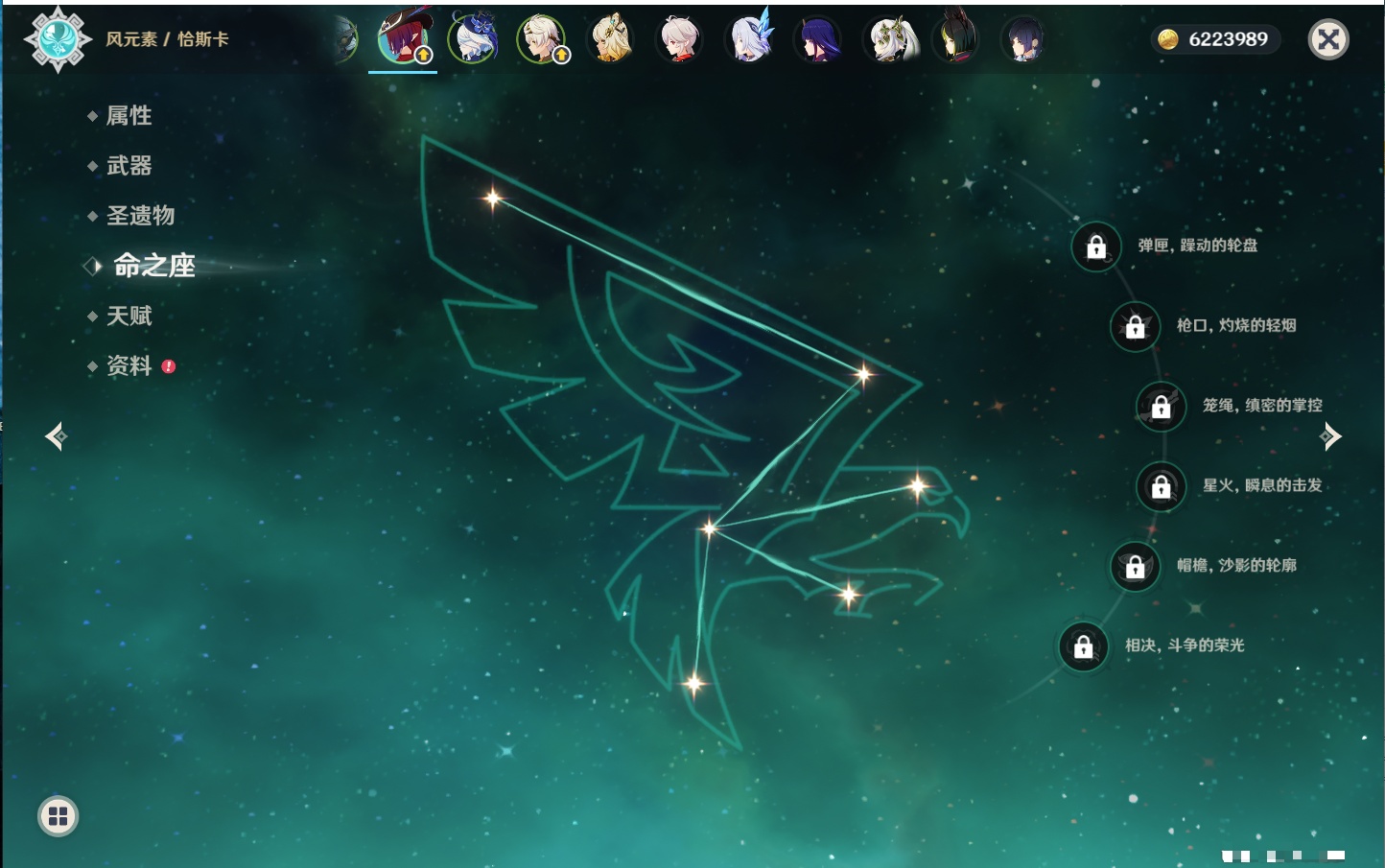Switch to the blue-hat white-haired character avatar
Image resolution: width=1385 pixels, height=868 pixels.
[473, 39]
